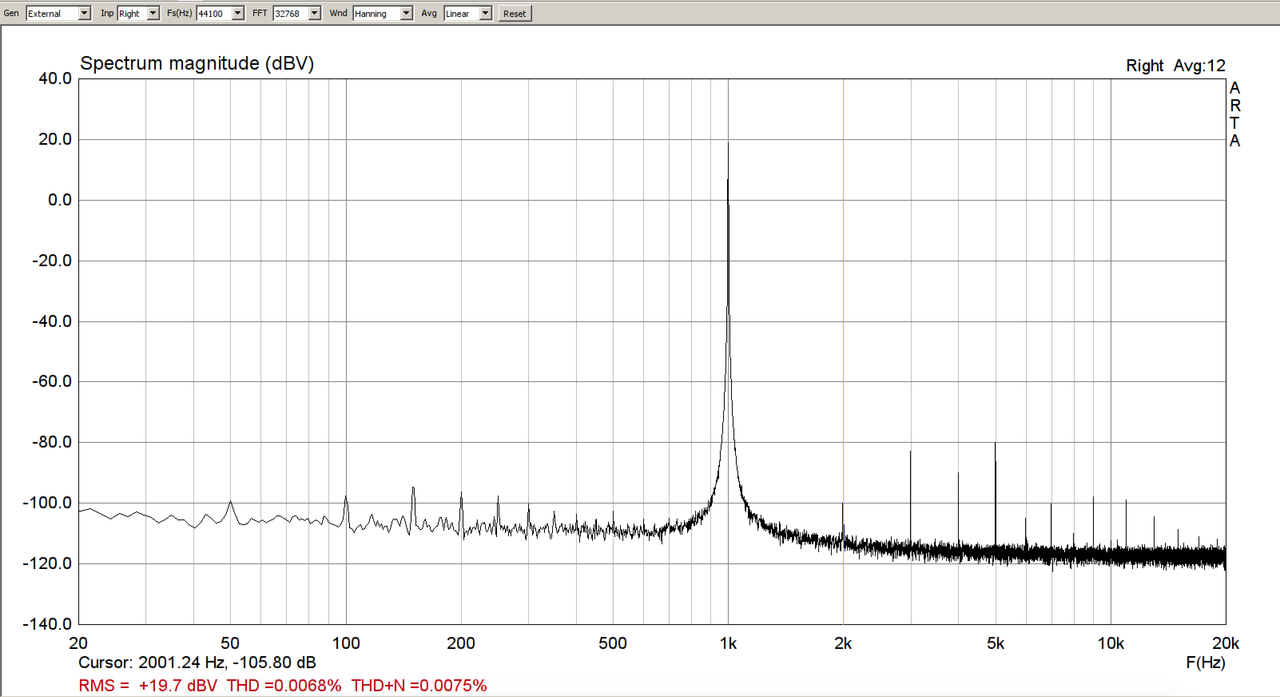Click the 50 frequency axis label
Image resolution: width=1280 pixels, height=697 pixels.
coord(230,643)
